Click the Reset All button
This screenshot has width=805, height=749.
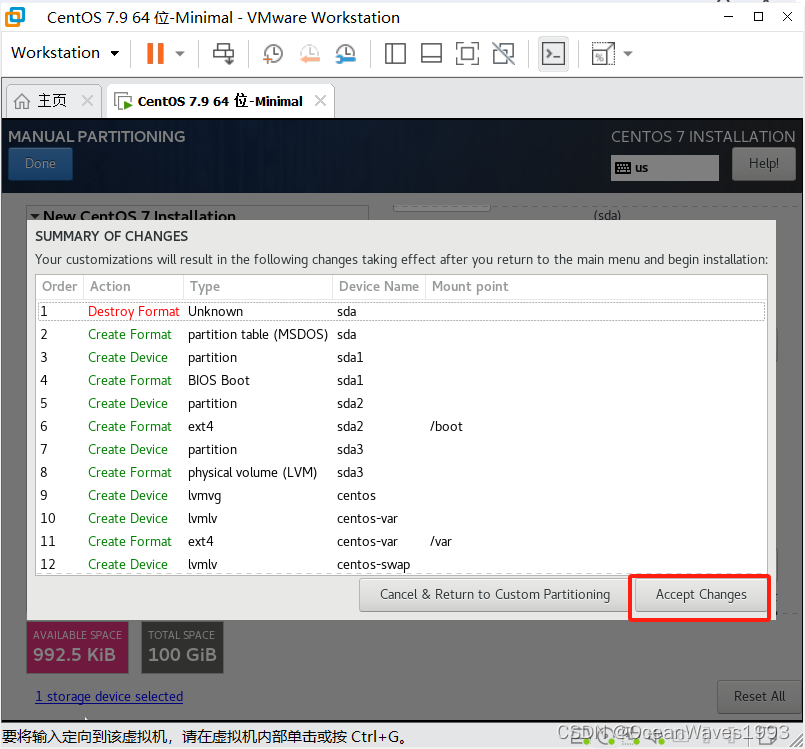click(x=759, y=697)
